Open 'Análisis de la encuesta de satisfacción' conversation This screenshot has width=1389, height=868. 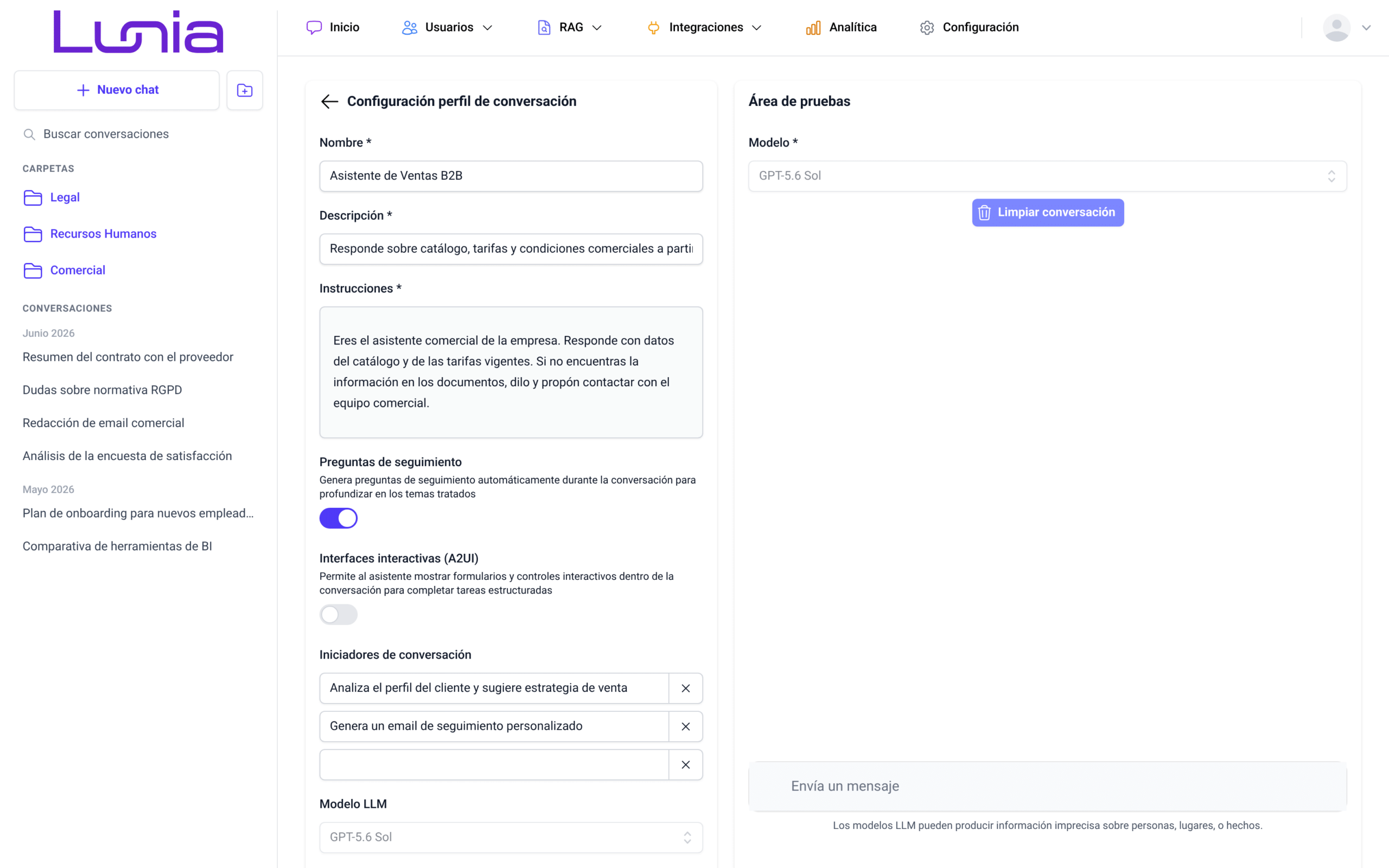[128, 456]
